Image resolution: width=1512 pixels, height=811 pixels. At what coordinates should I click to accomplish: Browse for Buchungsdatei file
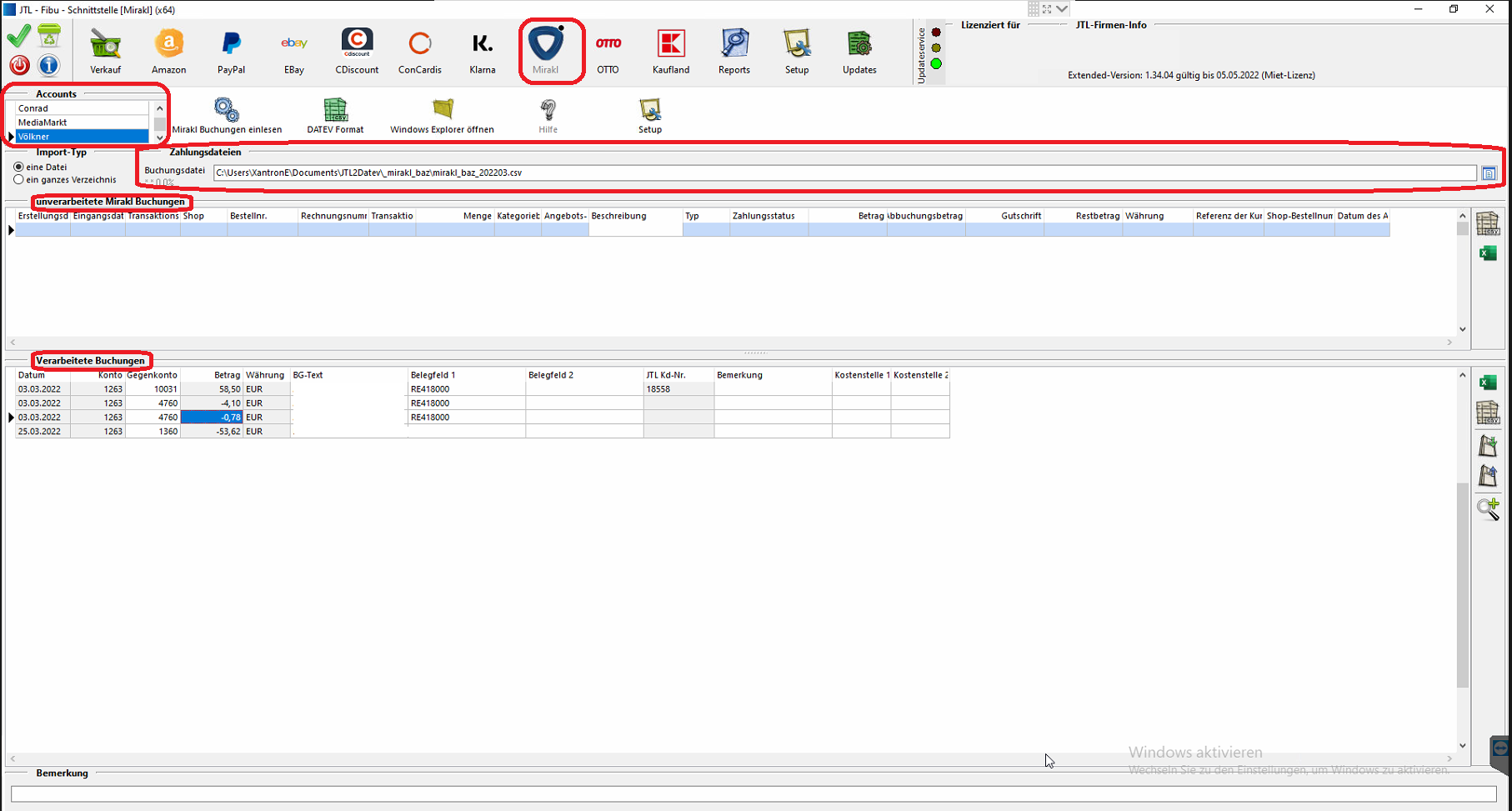(x=1489, y=173)
